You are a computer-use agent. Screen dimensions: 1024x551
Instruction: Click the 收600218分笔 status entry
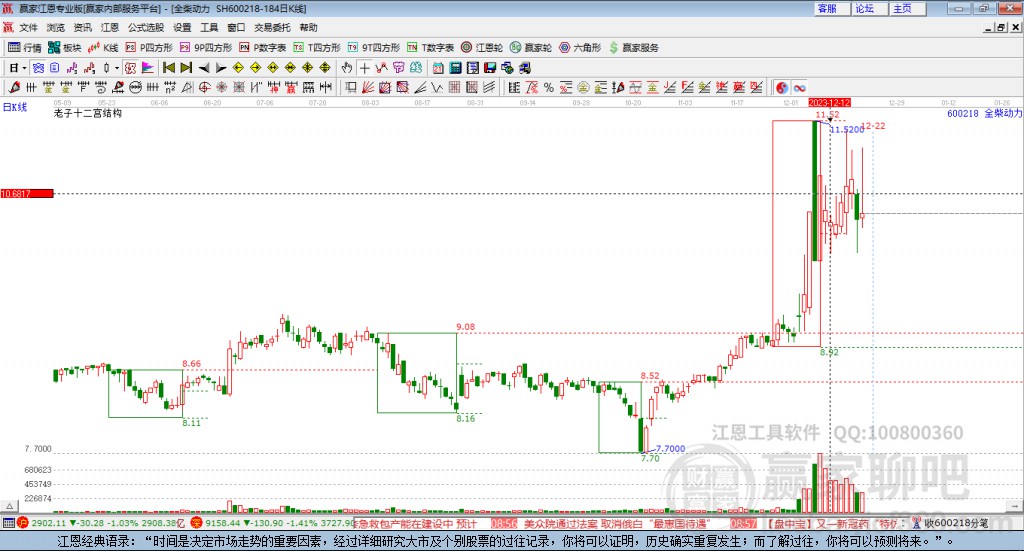tap(950, 523)
